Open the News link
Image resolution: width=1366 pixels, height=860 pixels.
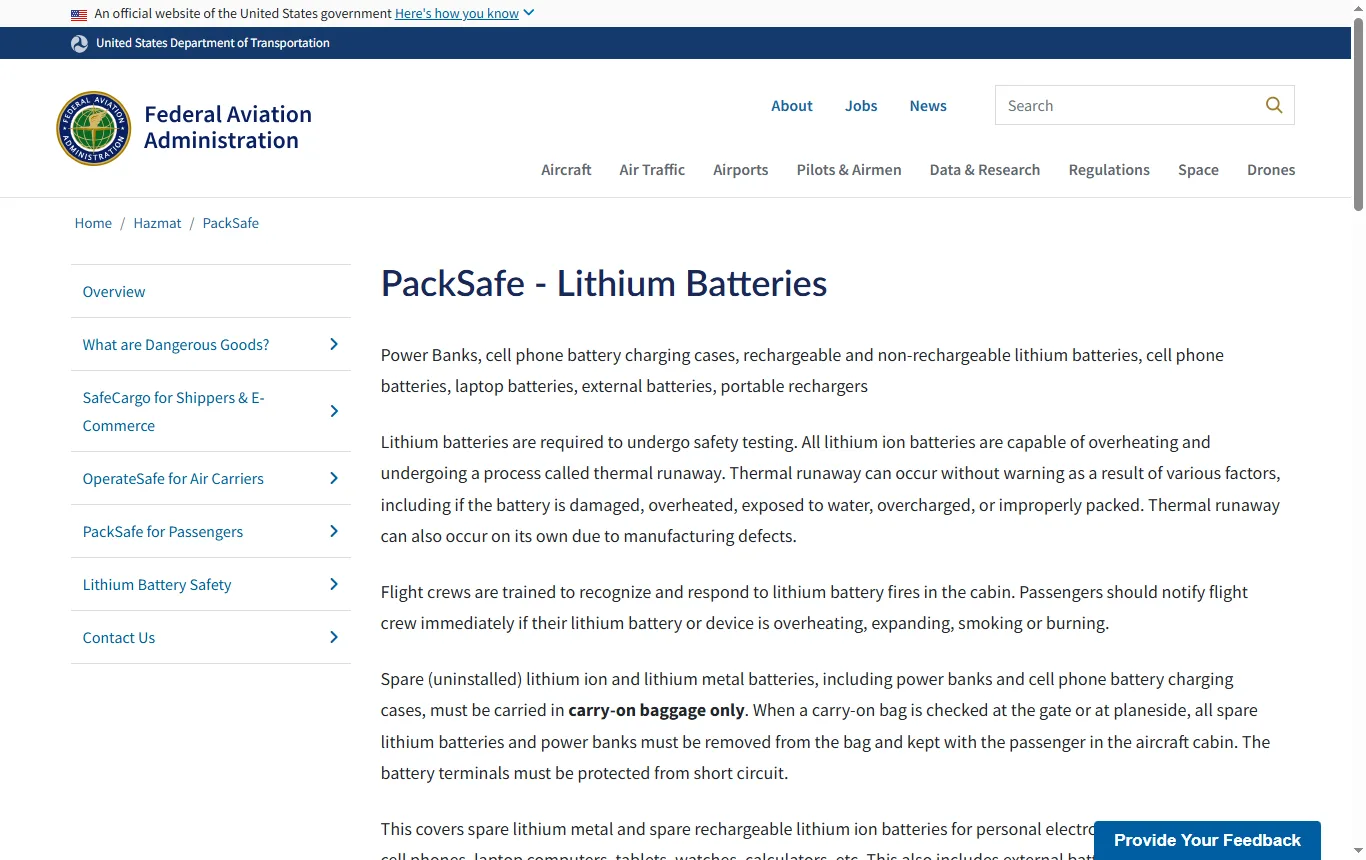click(x=928, y=106)
